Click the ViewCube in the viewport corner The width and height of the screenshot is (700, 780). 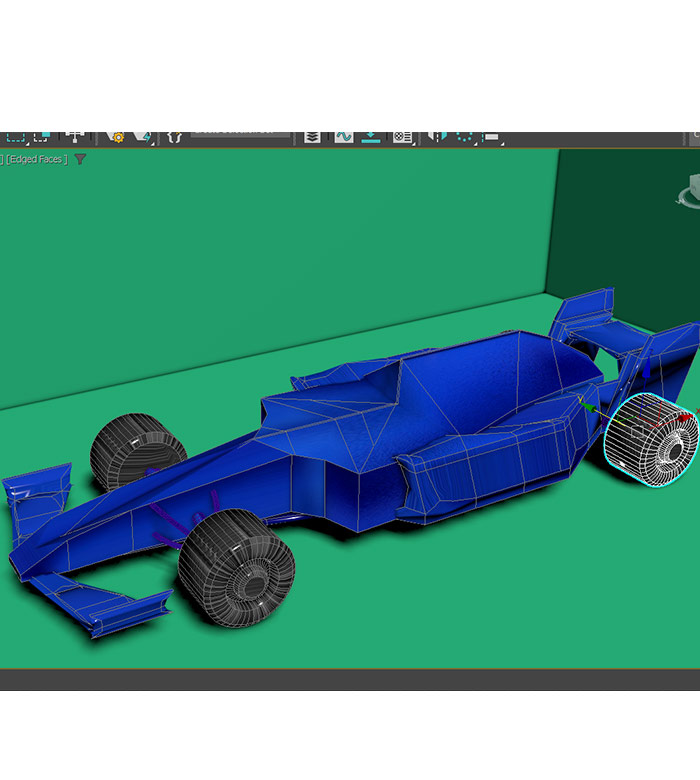pyautogui.click(x=688, y=191)
